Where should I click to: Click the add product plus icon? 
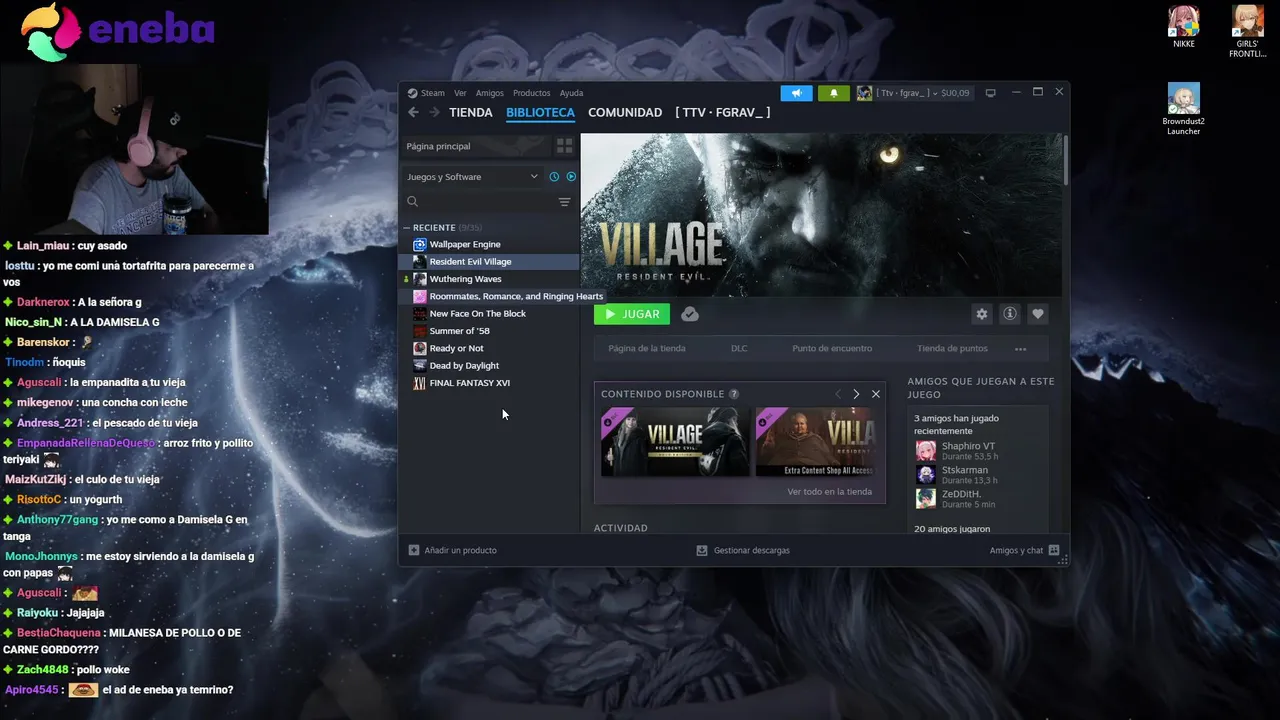click(x=414, y=550)
